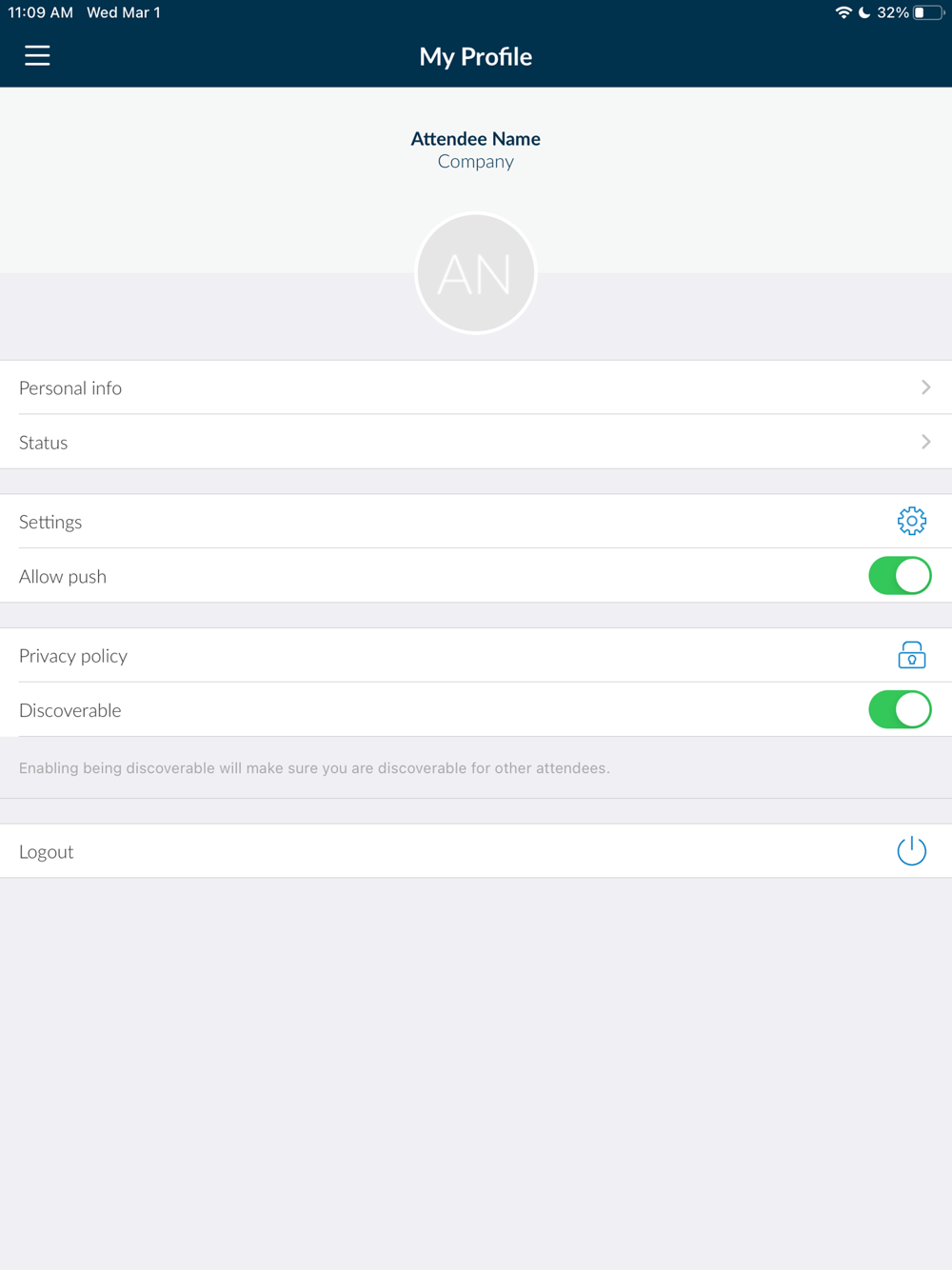
Task: Tap the Logout row
Action: (476, 851)
